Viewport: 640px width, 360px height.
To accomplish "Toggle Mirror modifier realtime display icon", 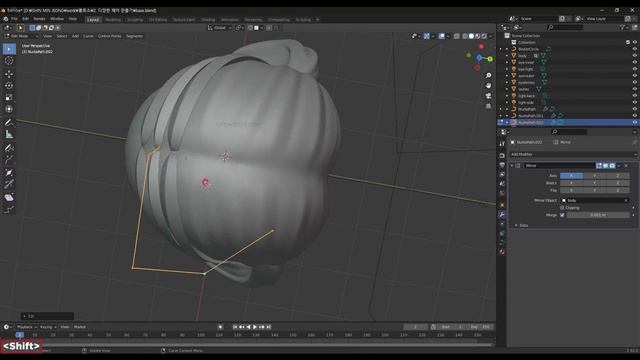I will tap(606, 166).
